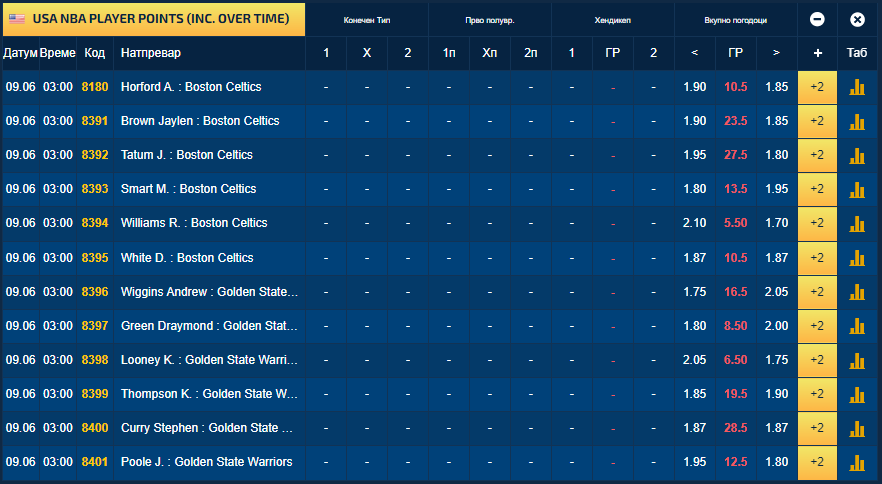Click the Датум column header
This screenshot has width=882, height=484.
(20, 53)
